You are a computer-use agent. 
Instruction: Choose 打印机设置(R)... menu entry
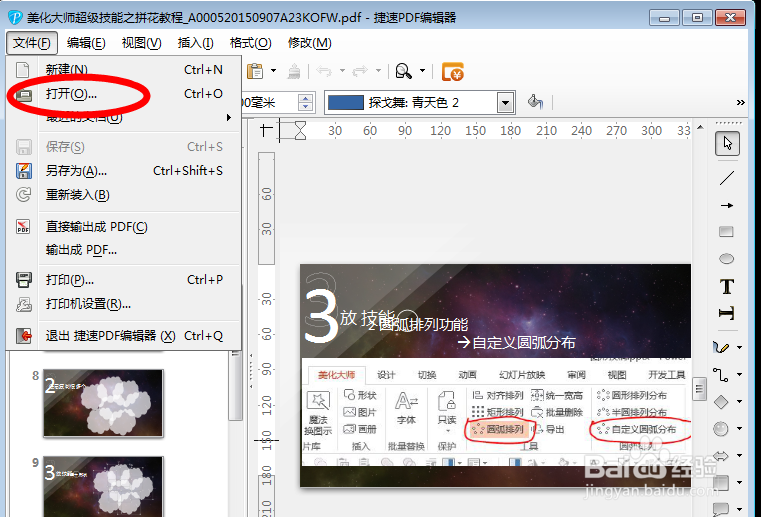[x=125, y=304]
